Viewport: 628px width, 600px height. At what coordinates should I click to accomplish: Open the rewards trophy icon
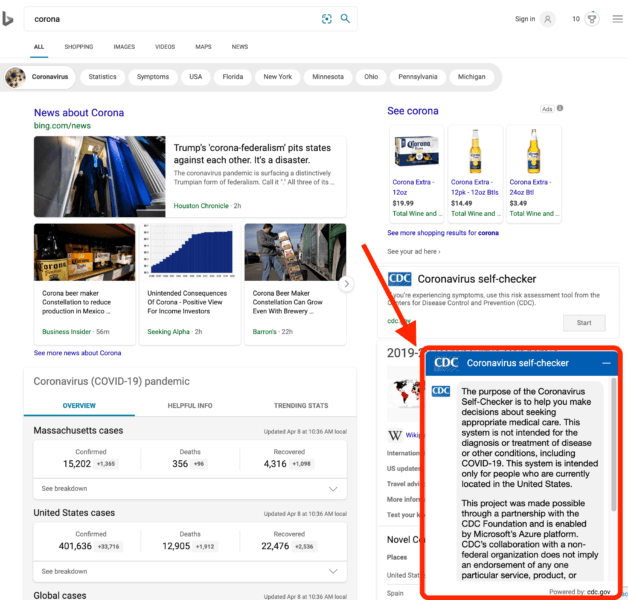click(591, 19)
